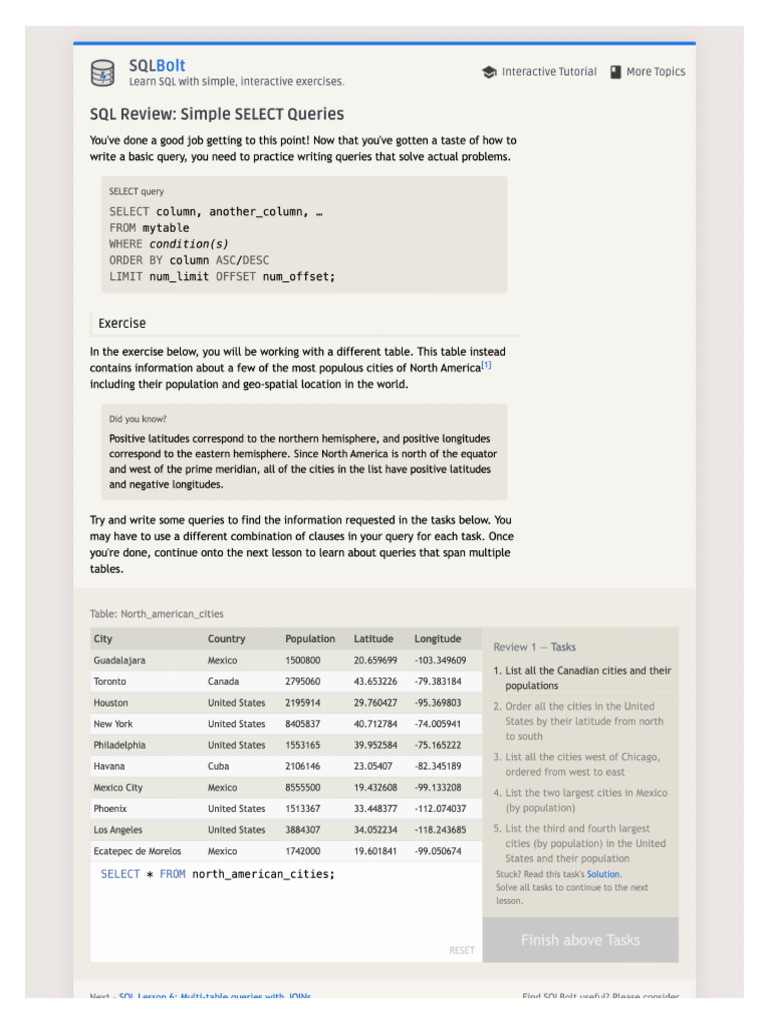768x1024 pixels.
Task: Click the Longitude column header
Action: [438, 639]
